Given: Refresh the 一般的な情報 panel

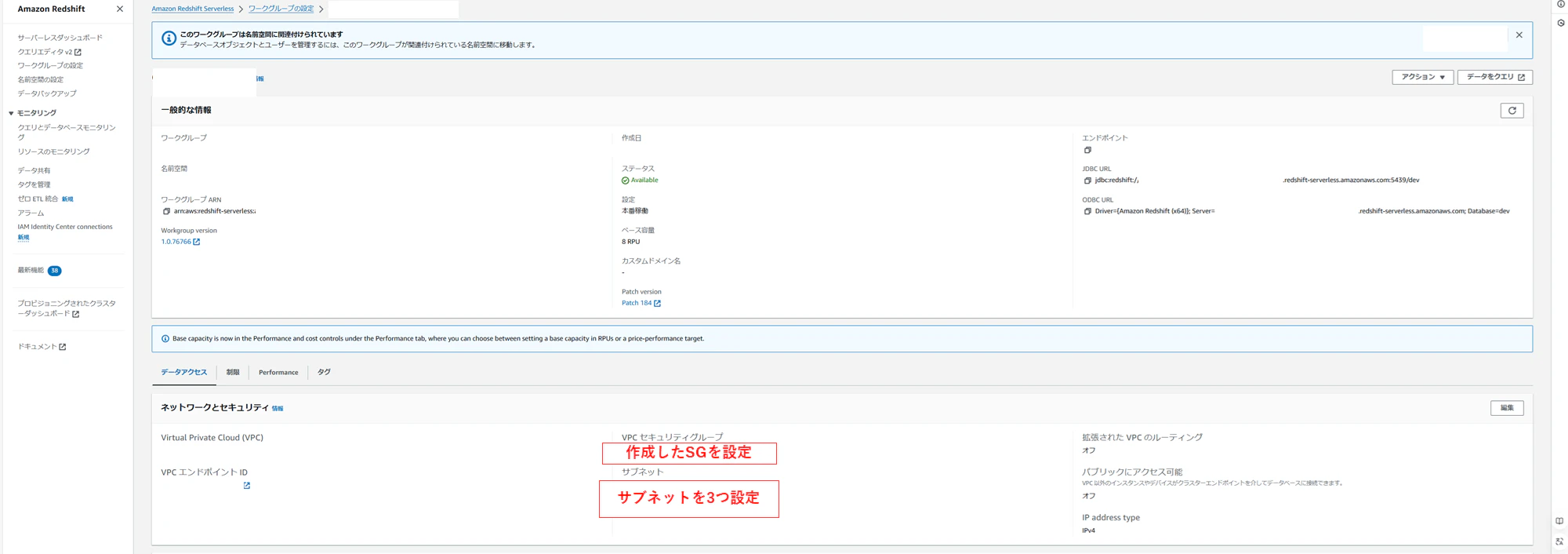Looking at the screenshot, I should pyautogui.click(x=1512, y=111).
